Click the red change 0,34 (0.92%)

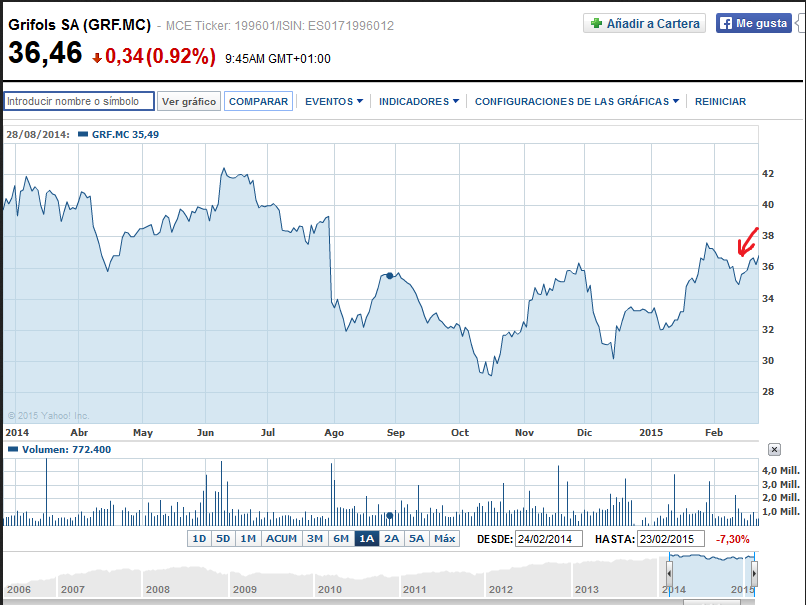160,56
